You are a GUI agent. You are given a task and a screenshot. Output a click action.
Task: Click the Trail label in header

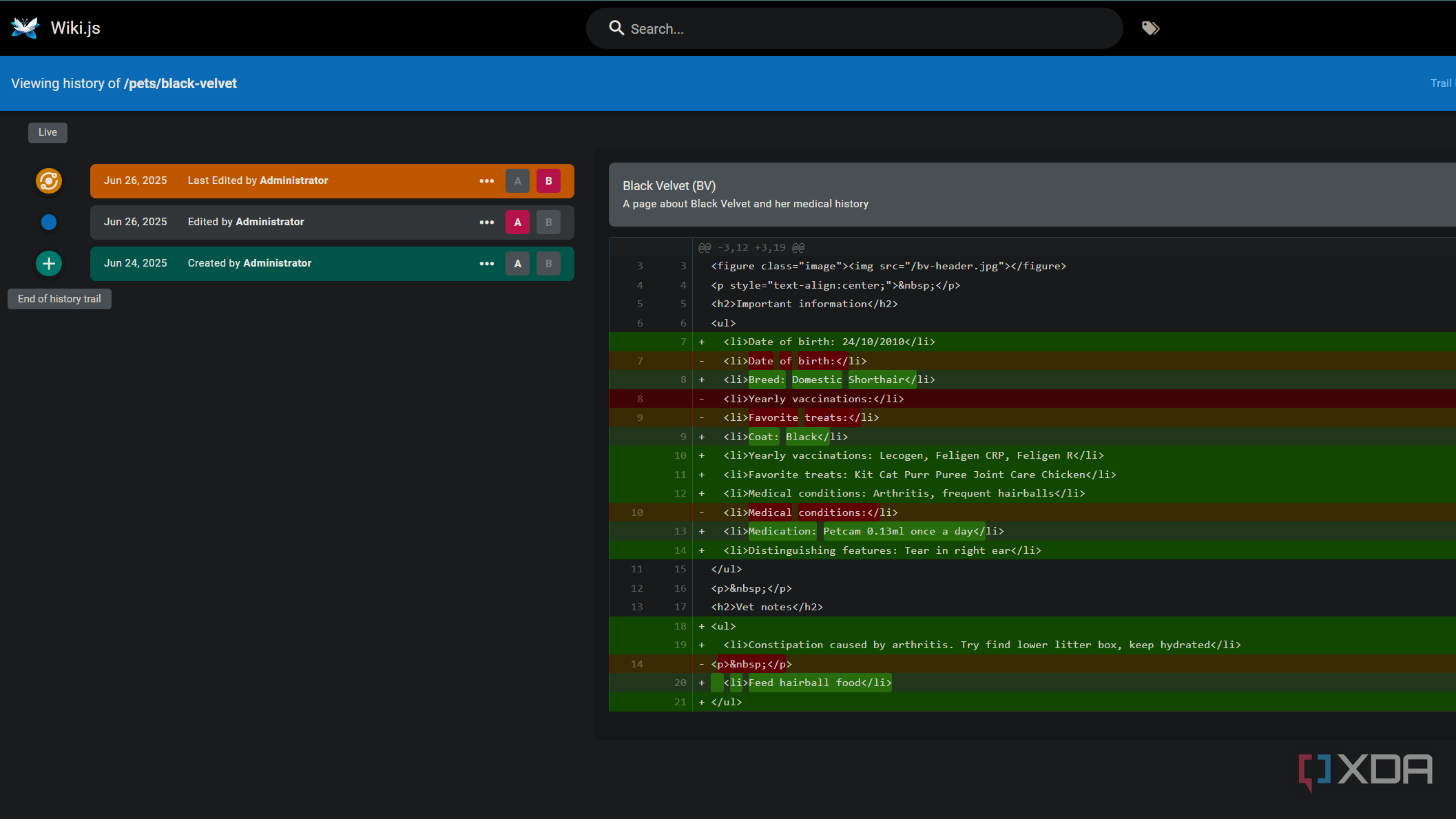coord(1441,83)
